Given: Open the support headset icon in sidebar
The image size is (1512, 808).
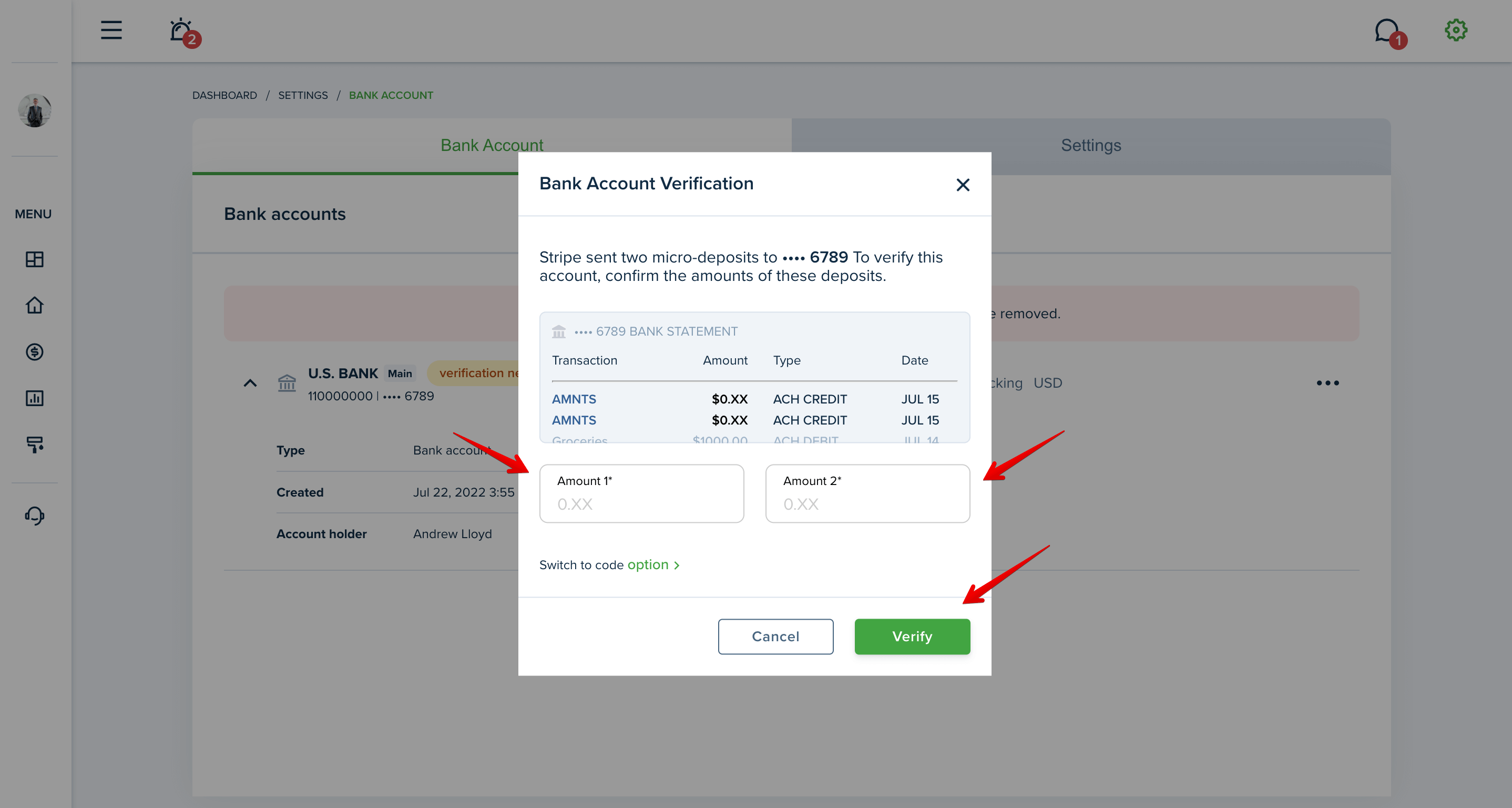Looking at the screenshot, I should pyautogui.click(x=35, y=516).
